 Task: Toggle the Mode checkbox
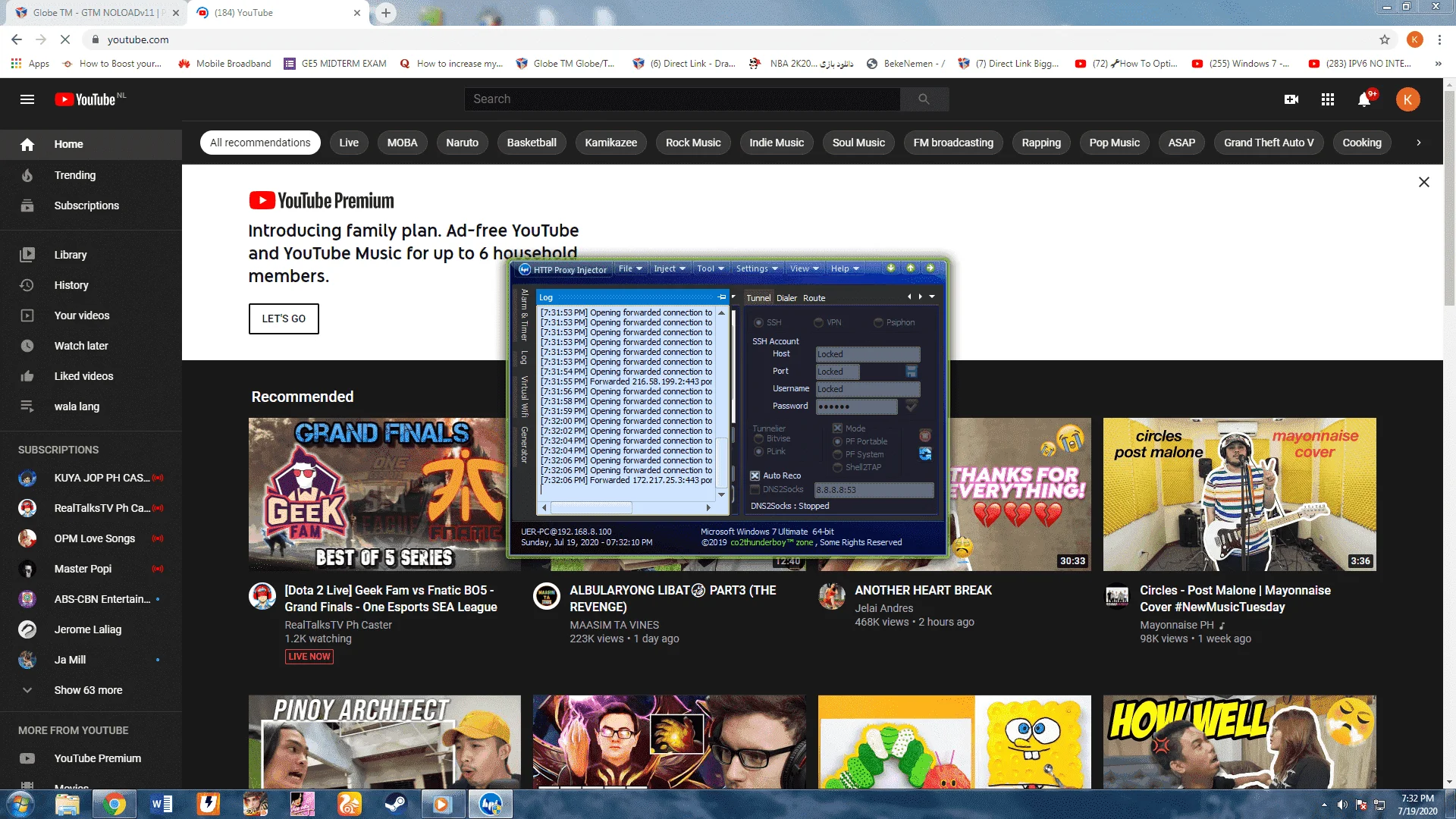click(837, 428)
